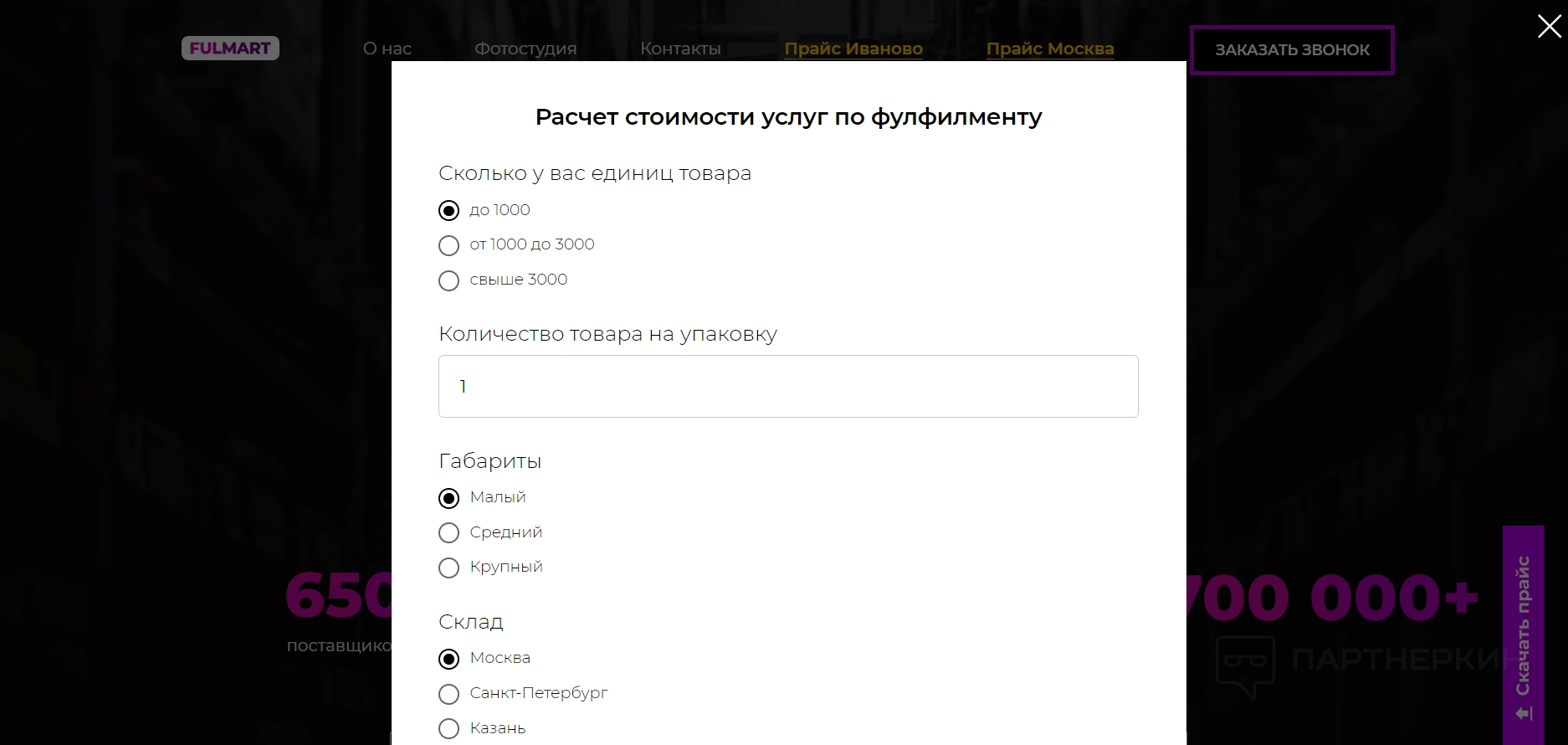
Task: Select the 'свыше 3000' radio button
Action: click(x=449, y=280)
